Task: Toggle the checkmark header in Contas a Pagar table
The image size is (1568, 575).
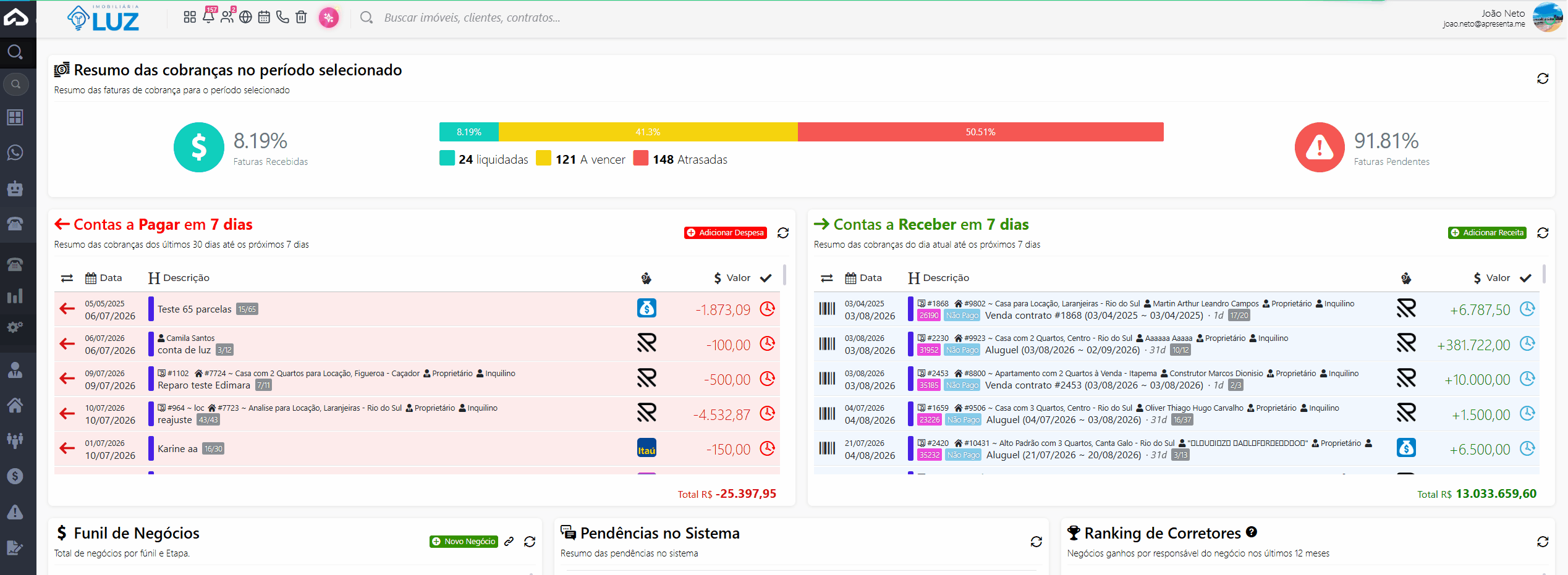Action: (766, 278)
